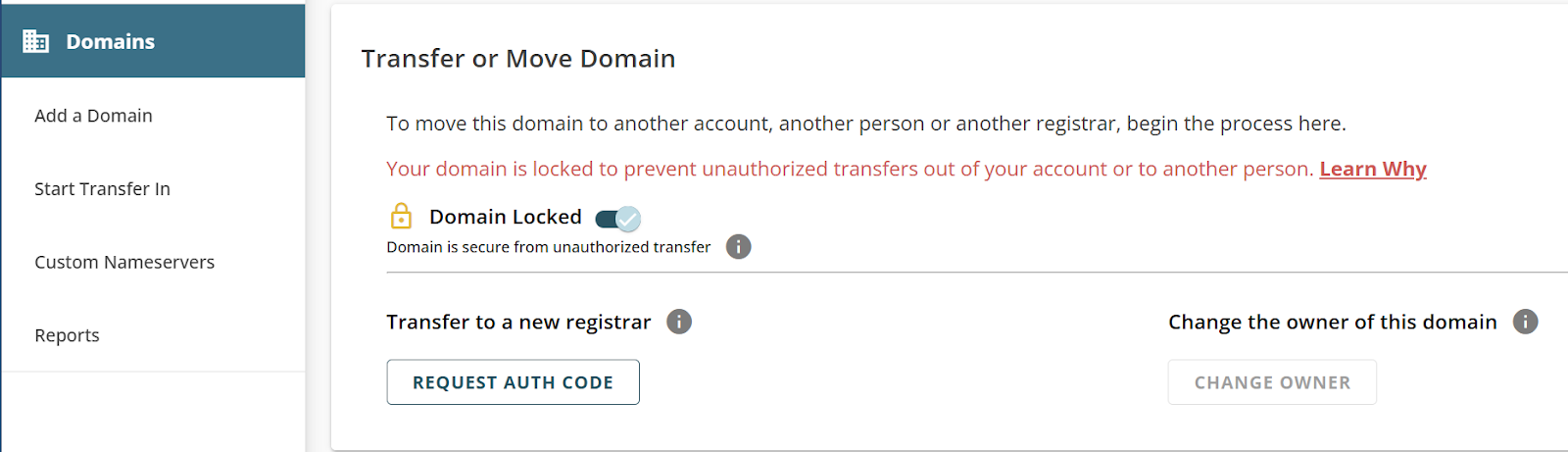Click the Change the owner of this domain label
Viewport: 1568px width, 452px height.
click(x=1332, y=322)
